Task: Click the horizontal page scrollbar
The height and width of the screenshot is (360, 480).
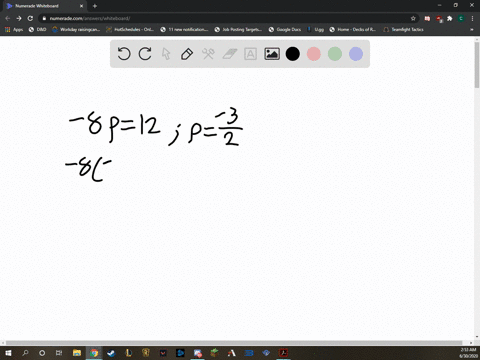Action: click(x=234, y=343)
